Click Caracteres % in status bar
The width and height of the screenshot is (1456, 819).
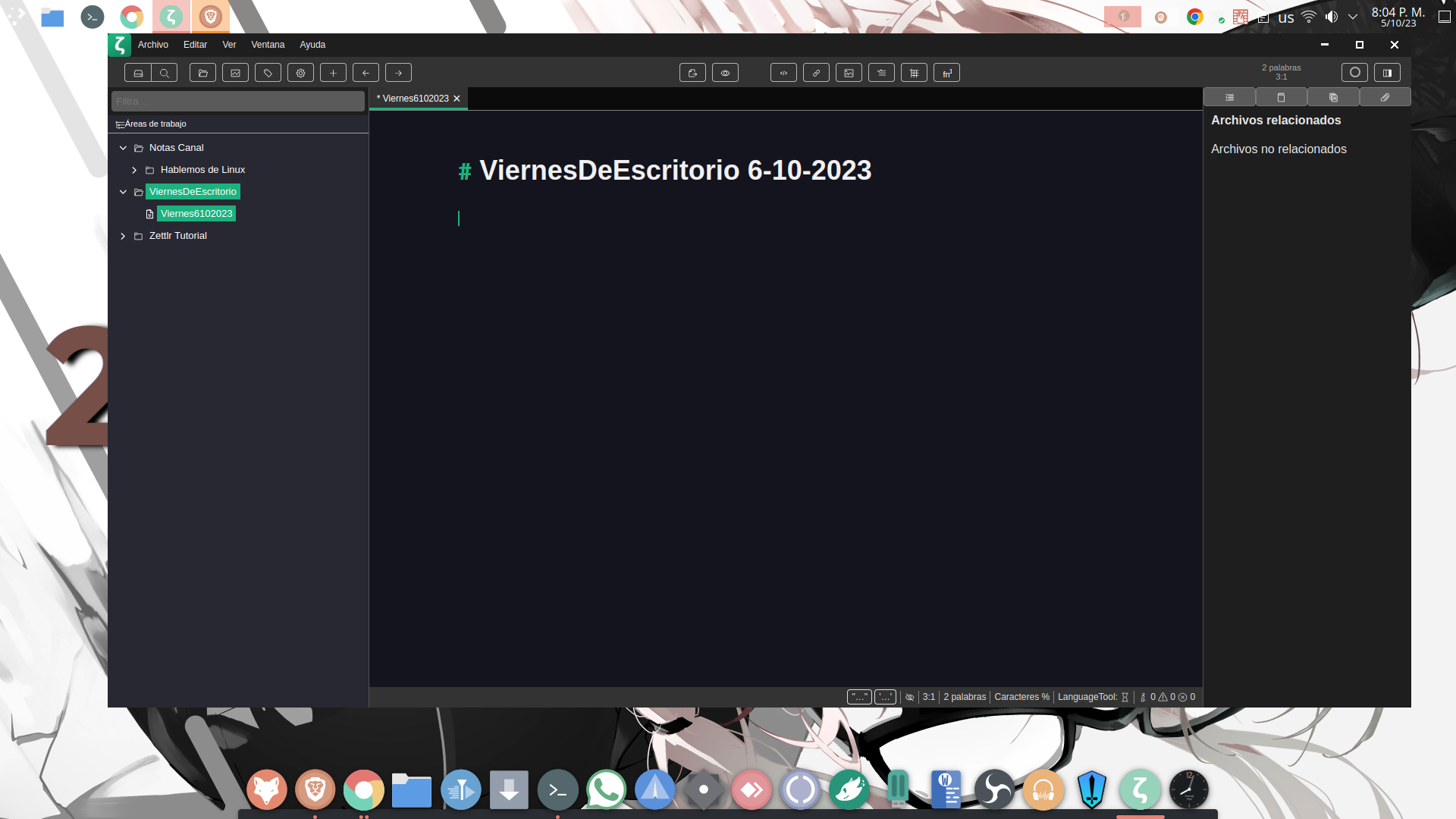point(1021,697)
